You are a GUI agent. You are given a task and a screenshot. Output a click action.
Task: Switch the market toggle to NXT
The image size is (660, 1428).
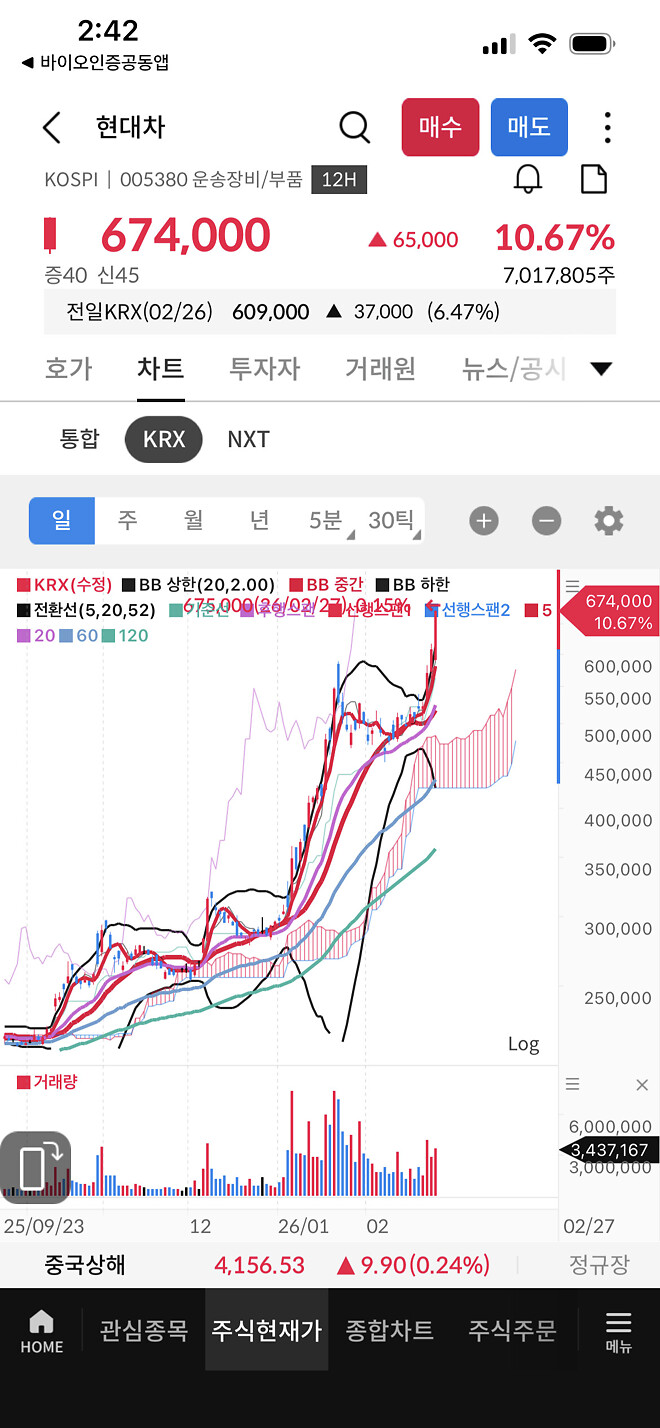point(248,439)
